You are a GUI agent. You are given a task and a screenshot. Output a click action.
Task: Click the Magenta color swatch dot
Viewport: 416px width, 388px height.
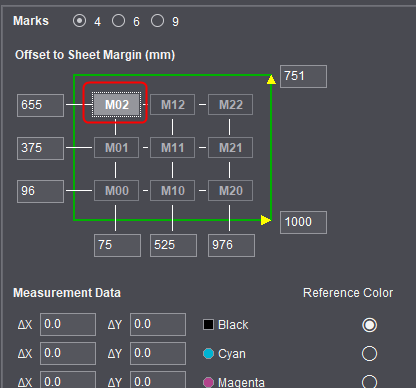coord(208,382)
